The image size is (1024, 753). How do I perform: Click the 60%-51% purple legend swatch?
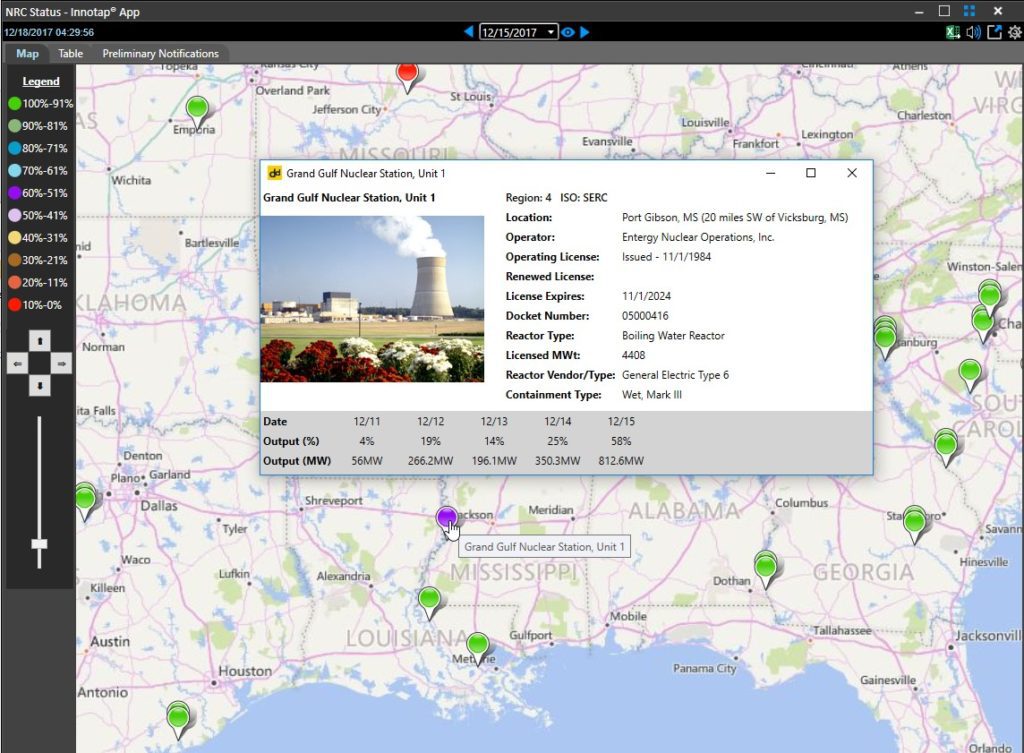point(14,193)
